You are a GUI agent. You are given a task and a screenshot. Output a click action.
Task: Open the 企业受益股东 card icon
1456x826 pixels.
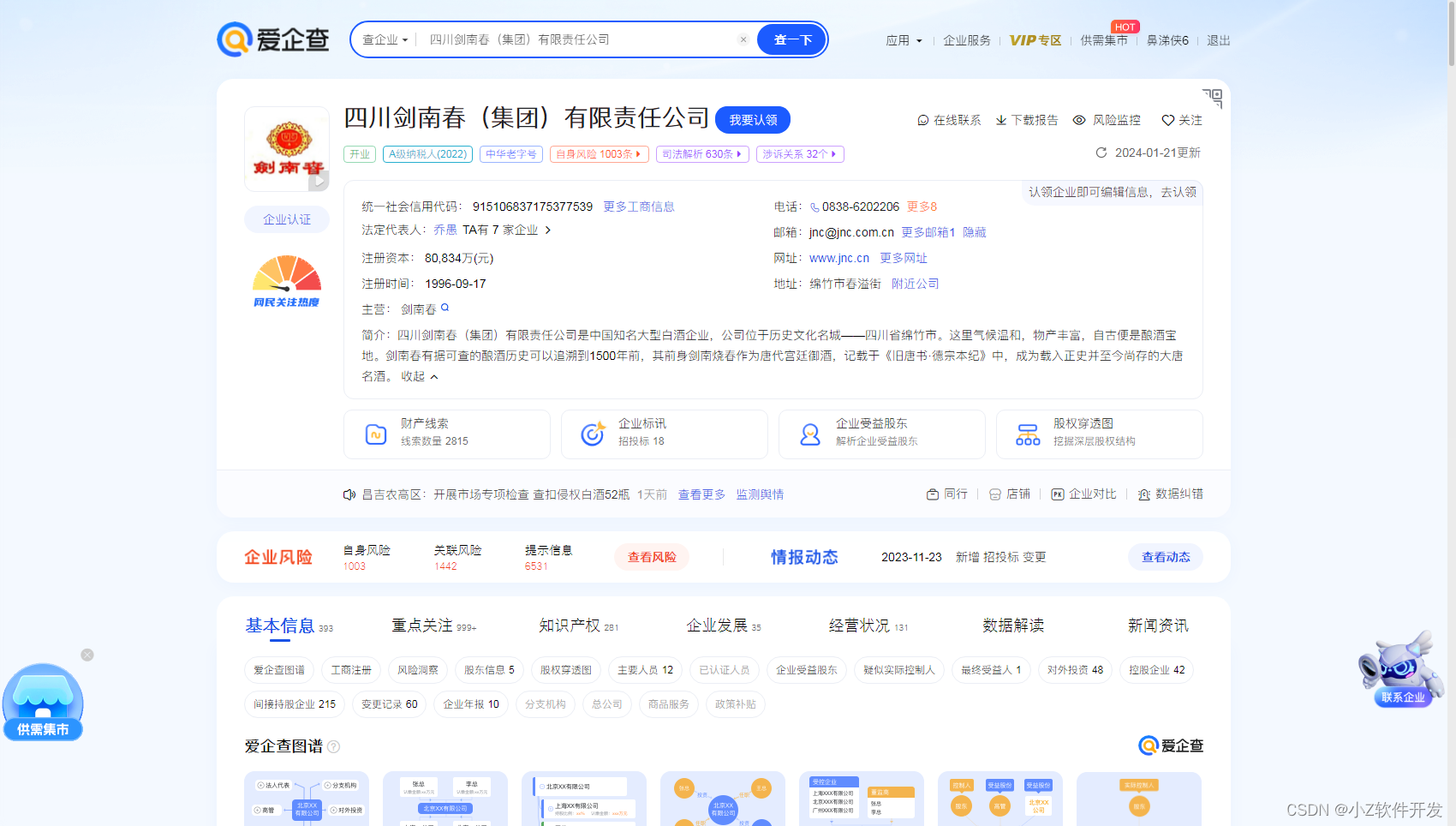pos(810,434)
